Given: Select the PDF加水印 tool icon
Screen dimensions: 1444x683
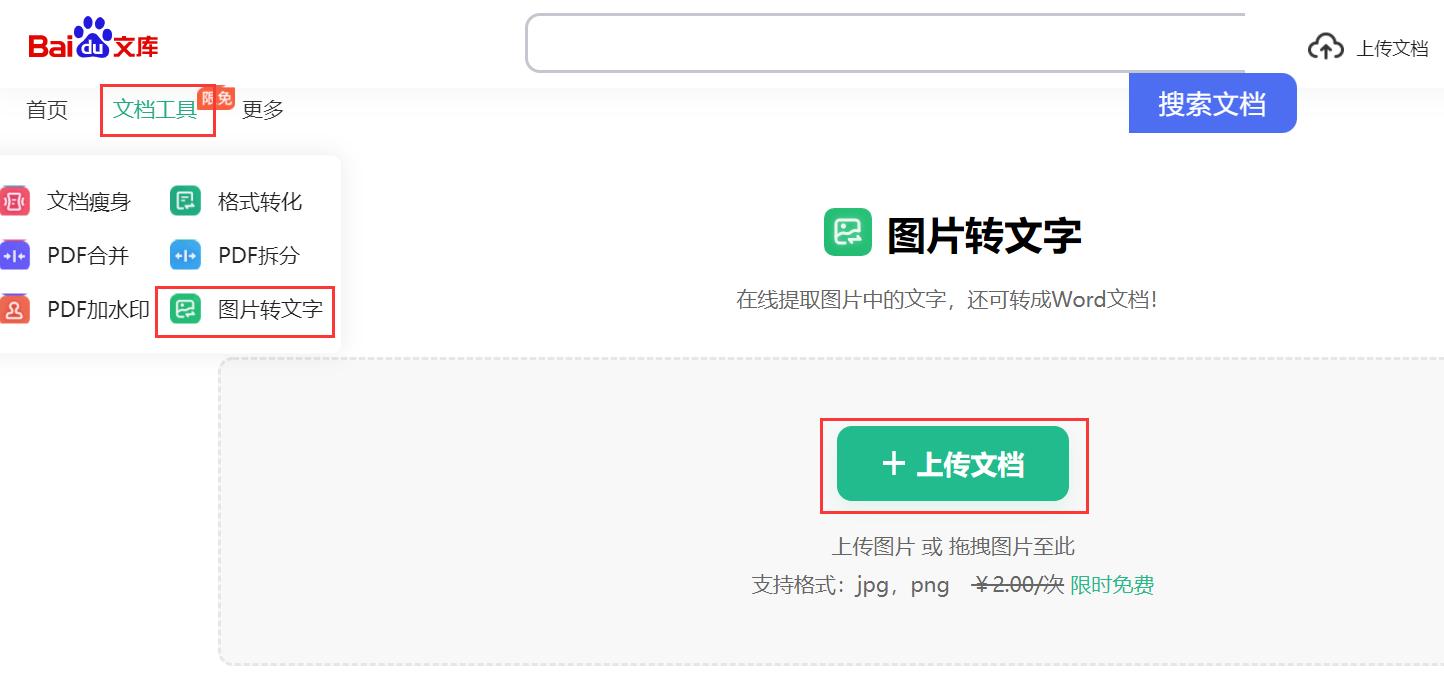Looking at the screenshot, I should coord(13,310).
